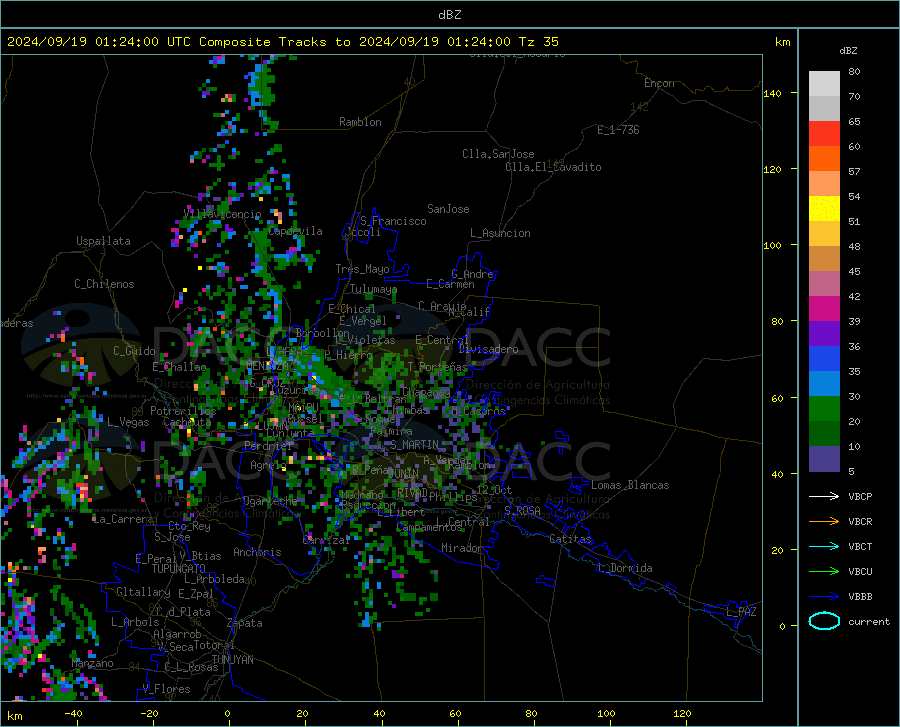Click the white VBCP arrow in legend
Image resolution: width=900 pixels, height=727 pixels.
[x=824, y=496]
